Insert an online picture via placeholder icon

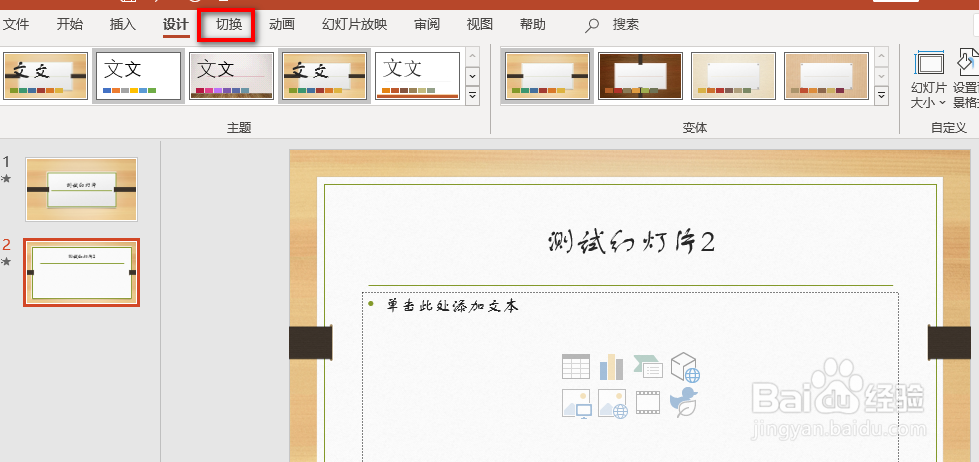click(x=612, y=403)
